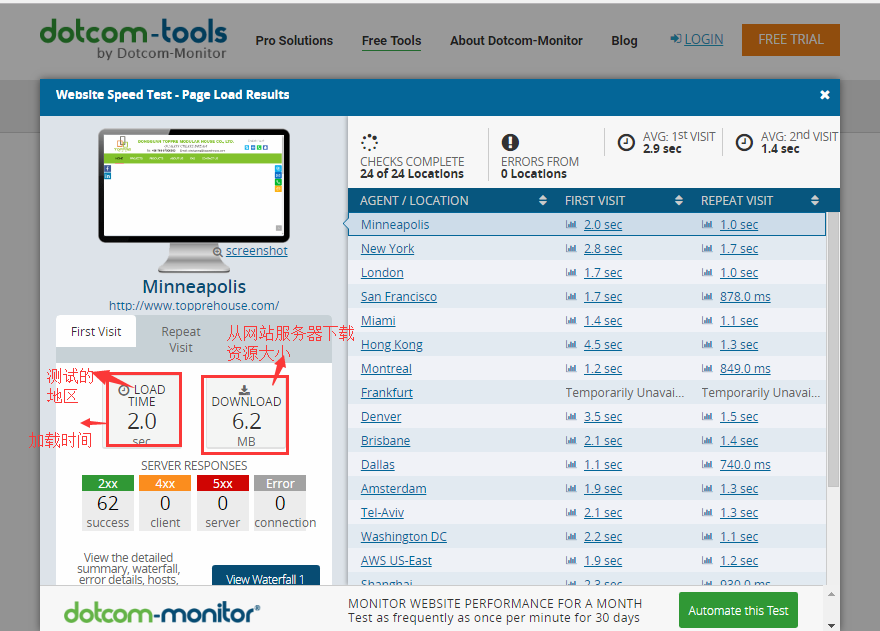Click the FREE TRIAL button

pos(790,40)
